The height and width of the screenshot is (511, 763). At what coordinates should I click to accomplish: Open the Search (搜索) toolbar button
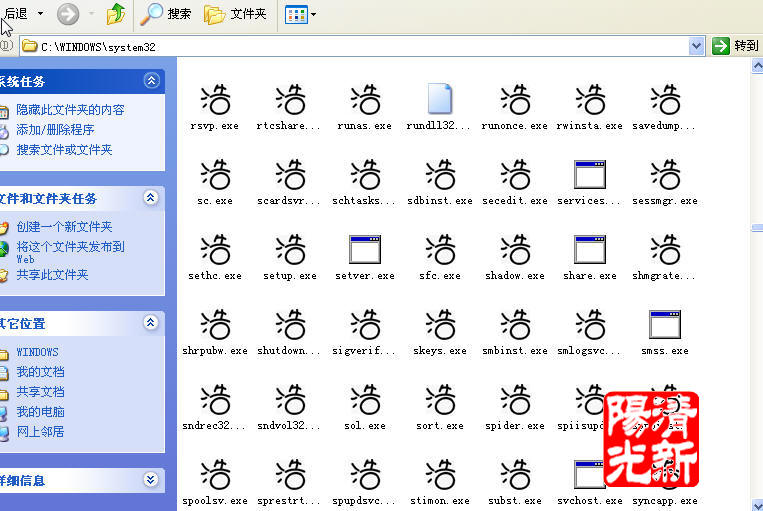coord(165,14)
